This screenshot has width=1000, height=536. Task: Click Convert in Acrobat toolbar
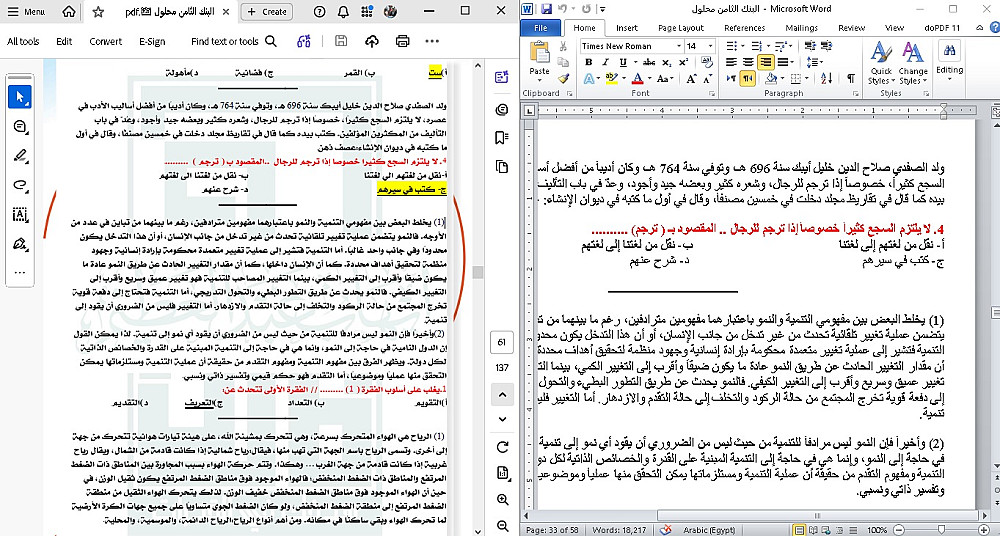tap(105, 41)
